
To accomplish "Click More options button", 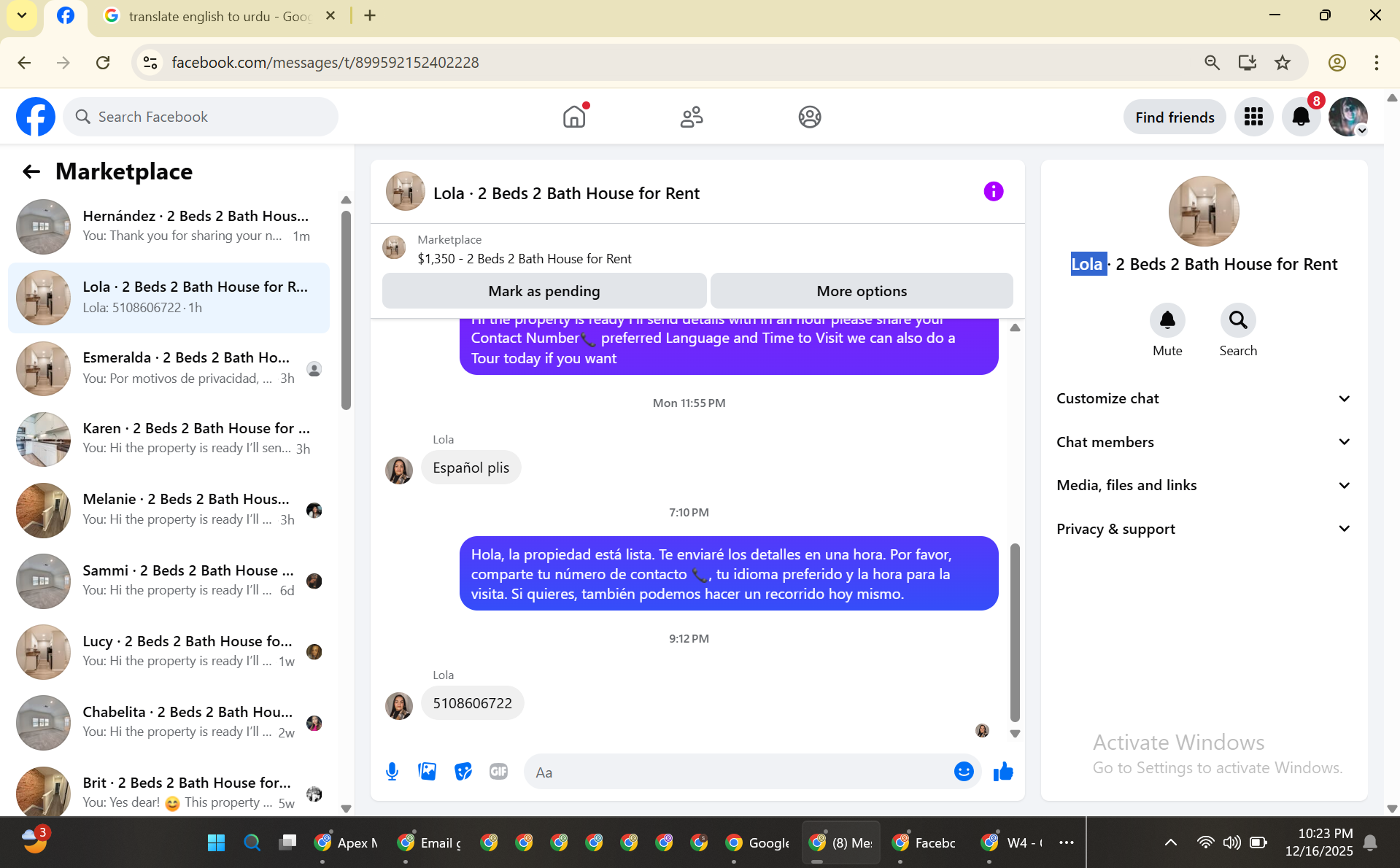I will [862, 291].
